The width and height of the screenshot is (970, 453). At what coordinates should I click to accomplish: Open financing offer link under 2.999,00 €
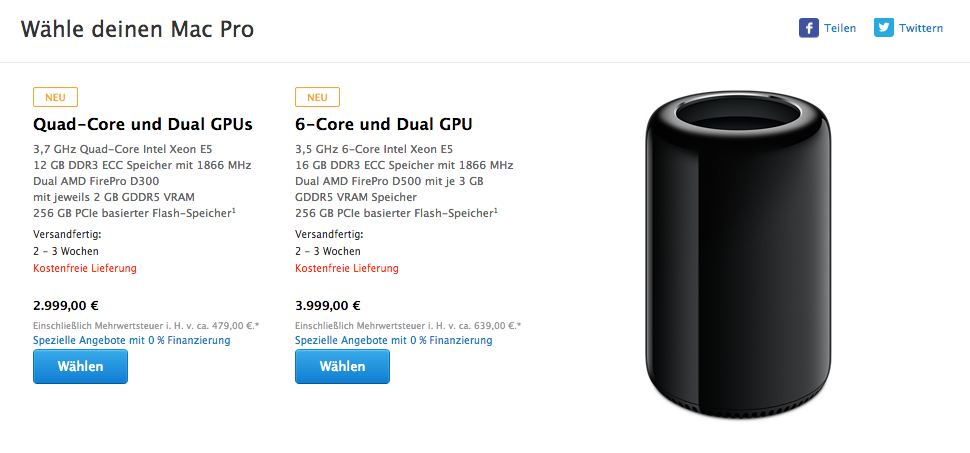coord(132,340)
